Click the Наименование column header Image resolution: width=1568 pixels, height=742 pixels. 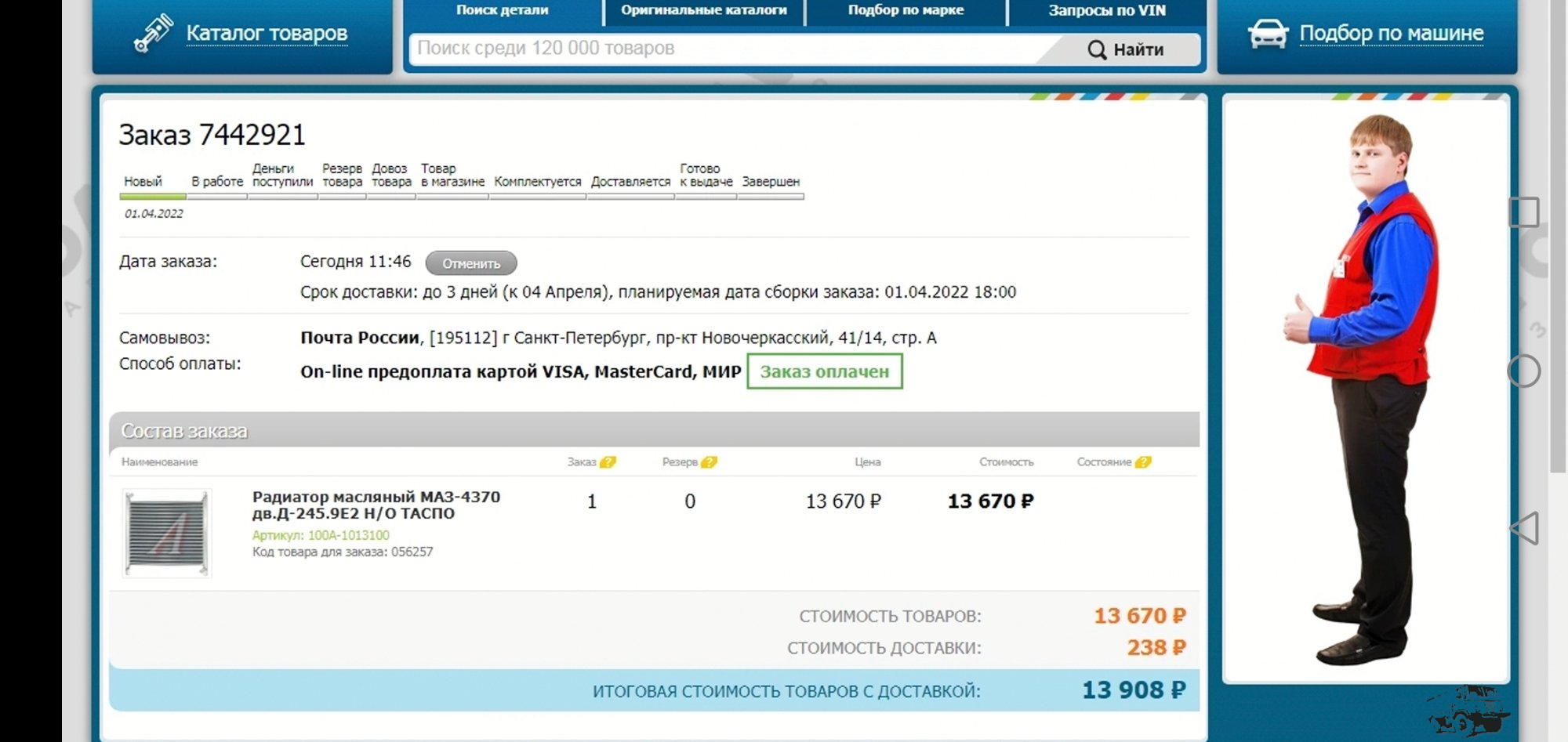(160, 462)
